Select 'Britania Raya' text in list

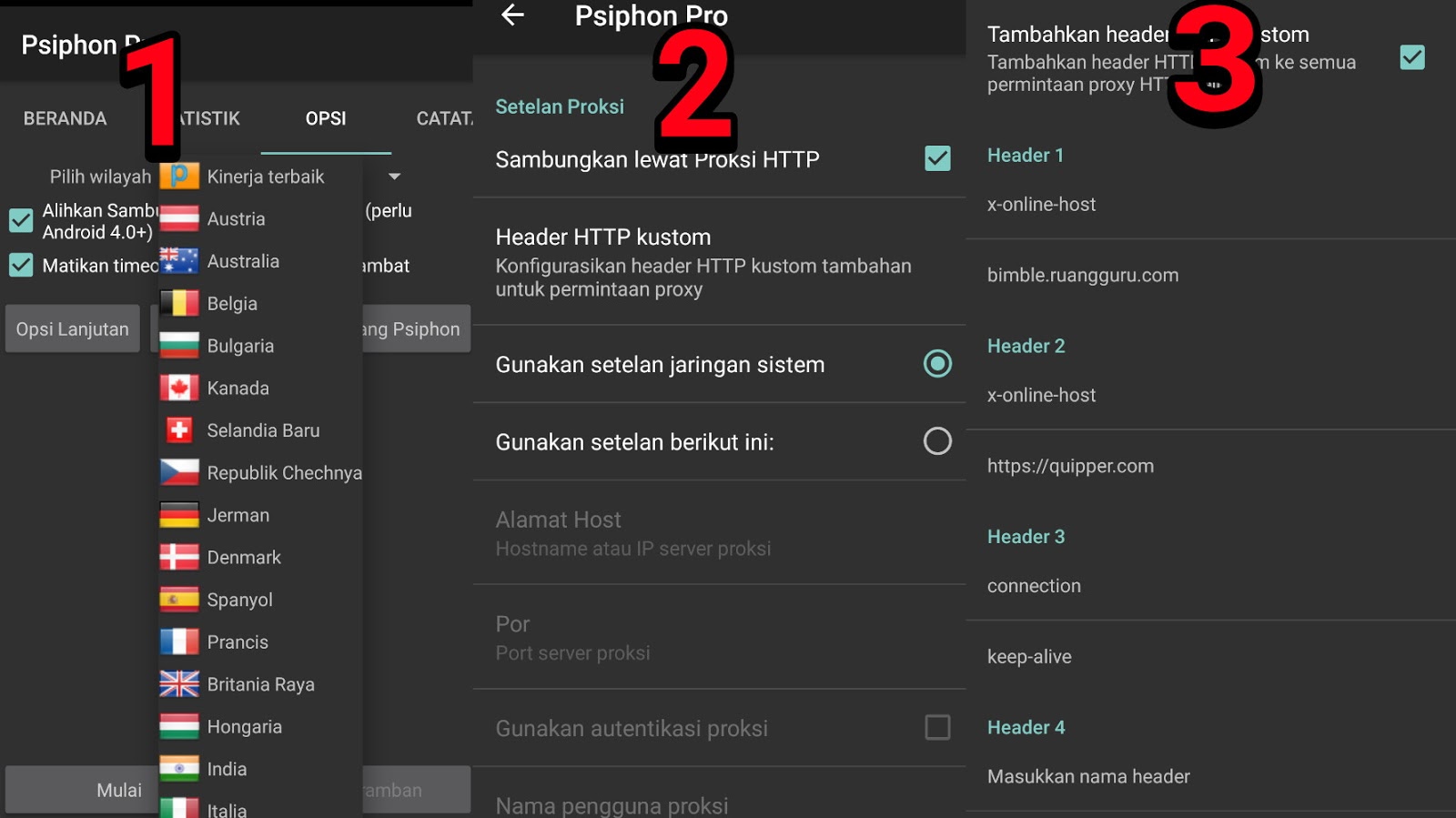tap(261, 684)
